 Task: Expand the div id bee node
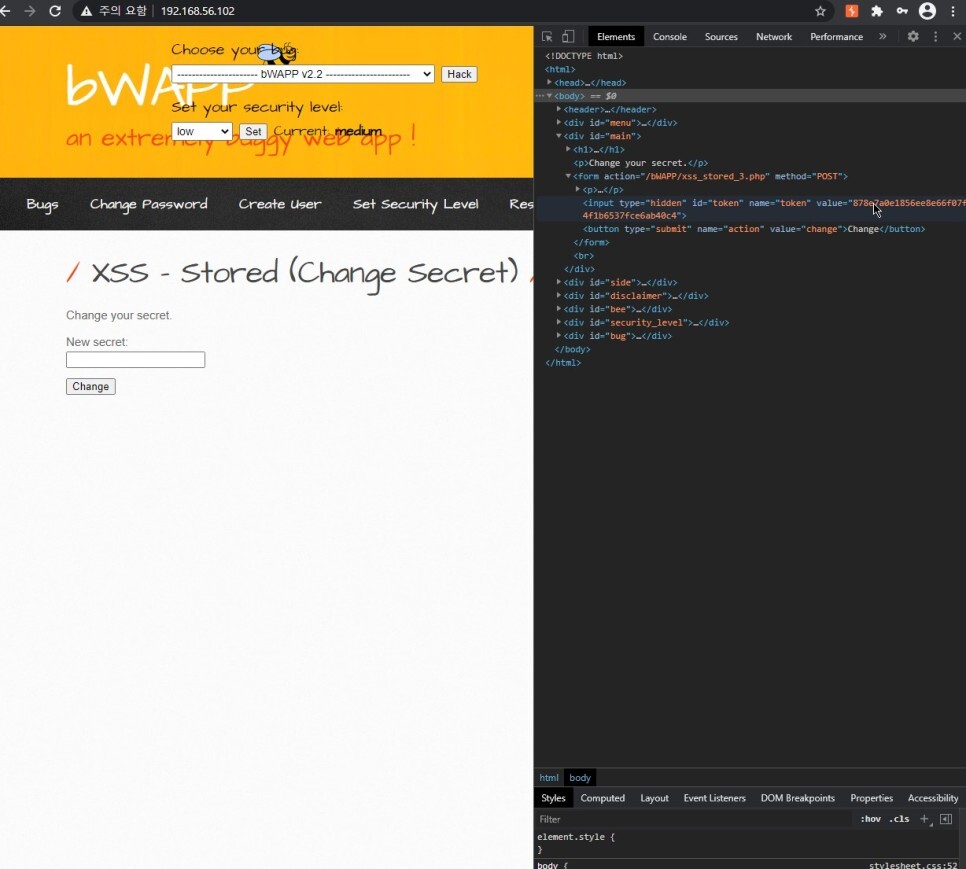click(559, 309)
